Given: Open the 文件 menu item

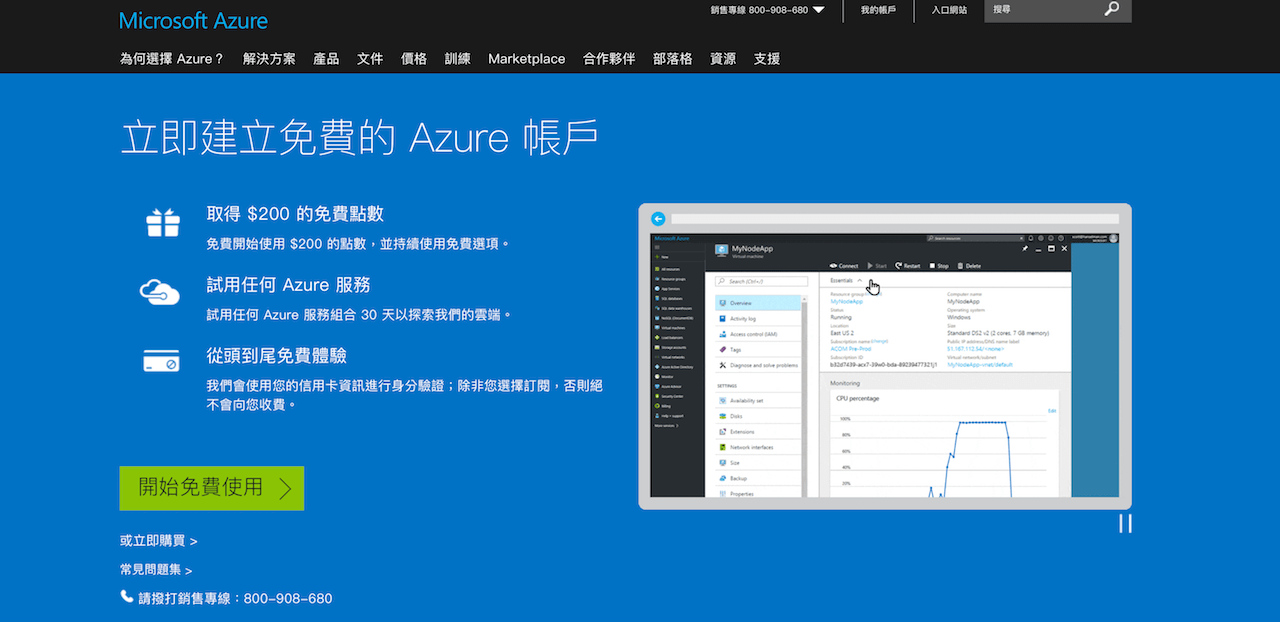Looking at the screenshot, I should 370,59.
